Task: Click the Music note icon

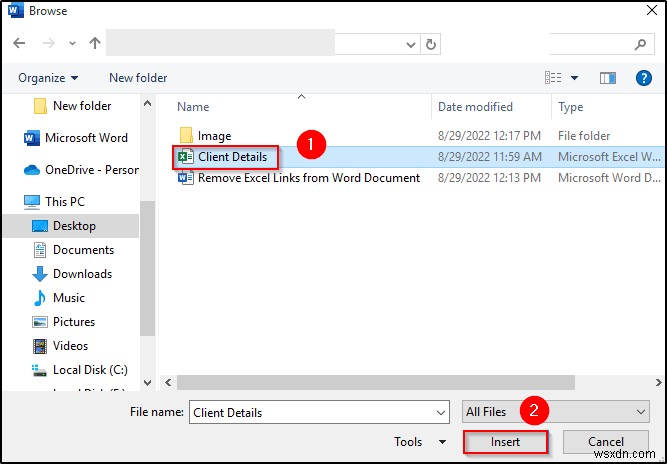Action: point(40,298)
